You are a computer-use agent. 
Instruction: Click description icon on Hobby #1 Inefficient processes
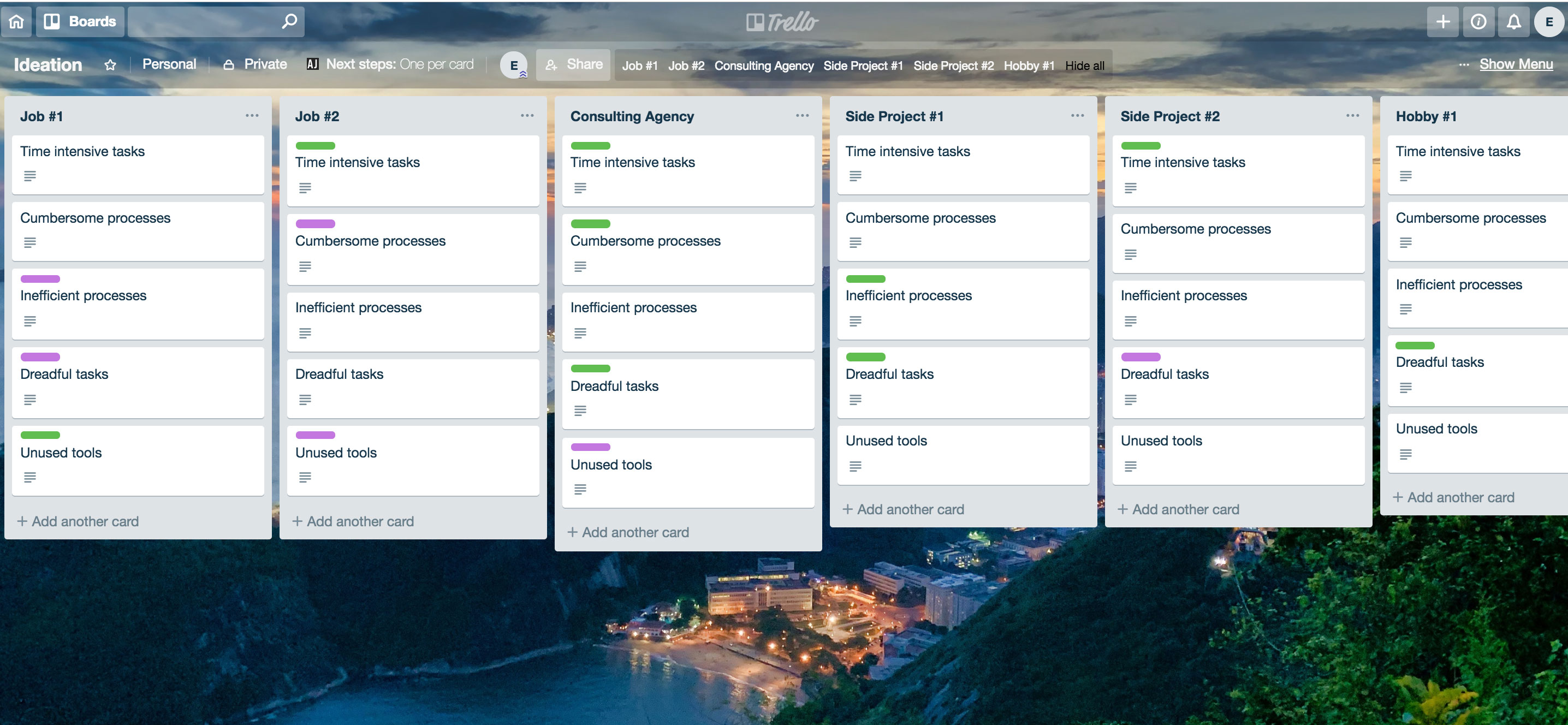click(x=1405, y=309)
